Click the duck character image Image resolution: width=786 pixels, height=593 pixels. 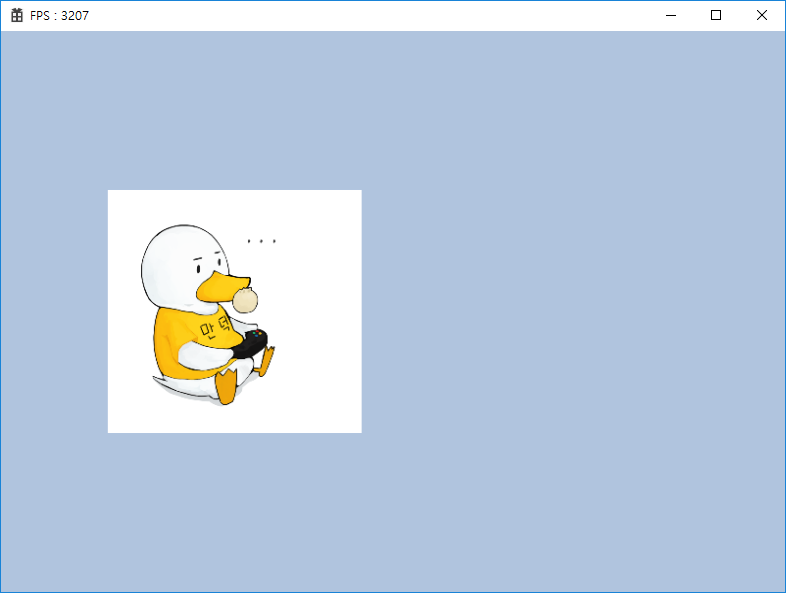pos(235,311)
